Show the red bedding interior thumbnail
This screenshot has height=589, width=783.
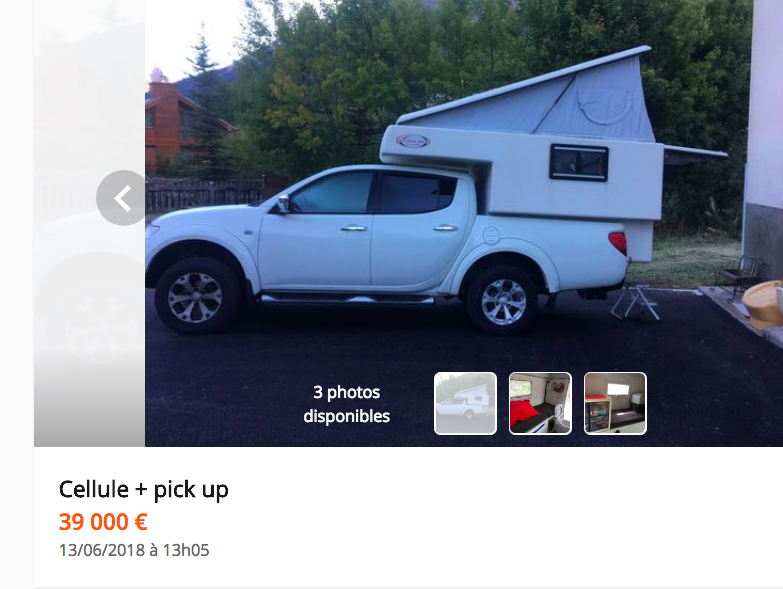point(540,403)
